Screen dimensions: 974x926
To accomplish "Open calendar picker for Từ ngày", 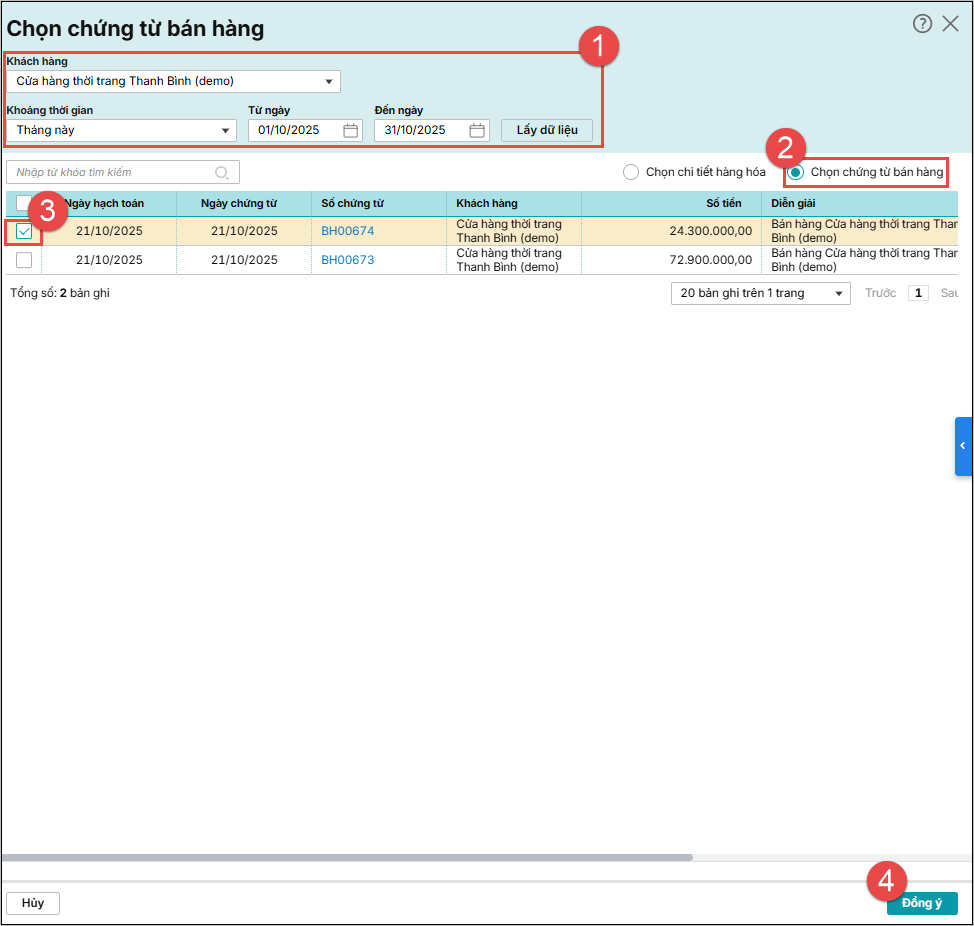I will pos(350,130).
